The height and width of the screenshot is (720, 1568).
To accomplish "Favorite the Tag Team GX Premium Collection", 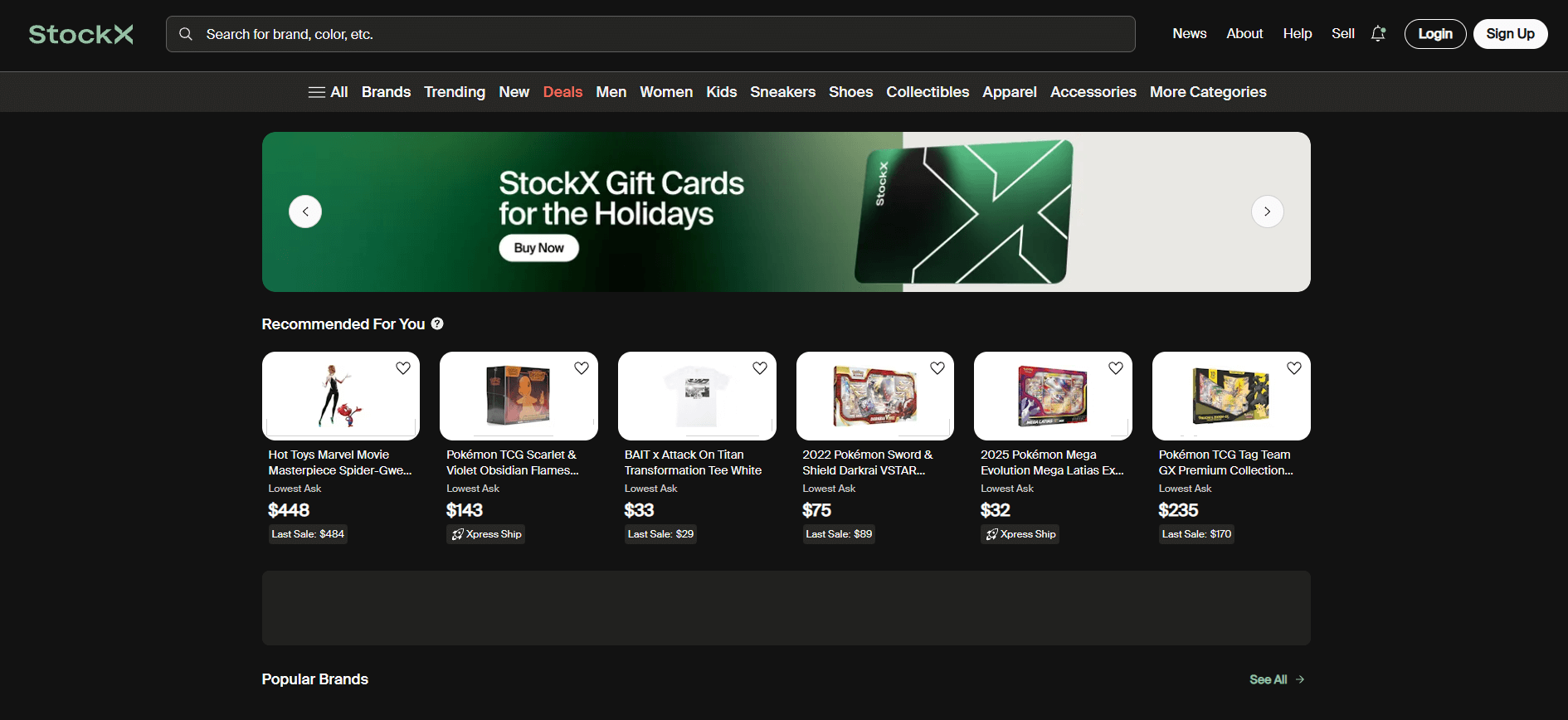I will pos(1294,368).
